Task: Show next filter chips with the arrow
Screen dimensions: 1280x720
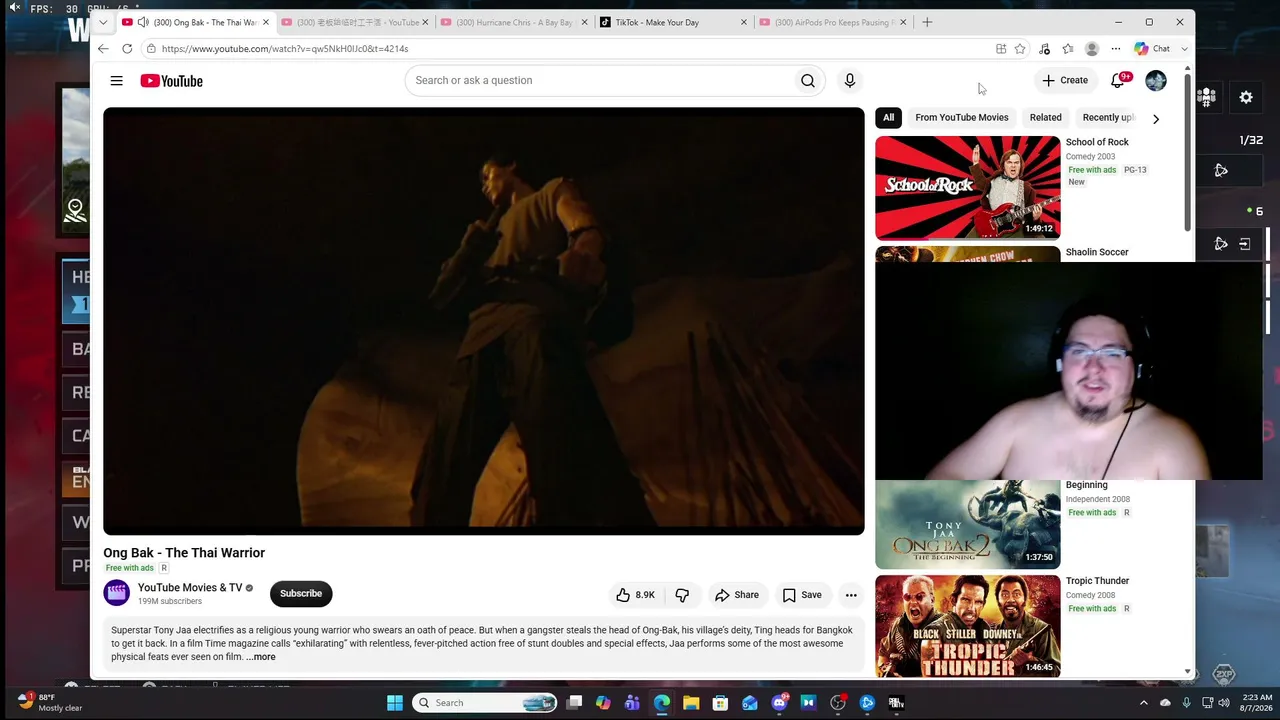Action: [x=1156, y=118]
